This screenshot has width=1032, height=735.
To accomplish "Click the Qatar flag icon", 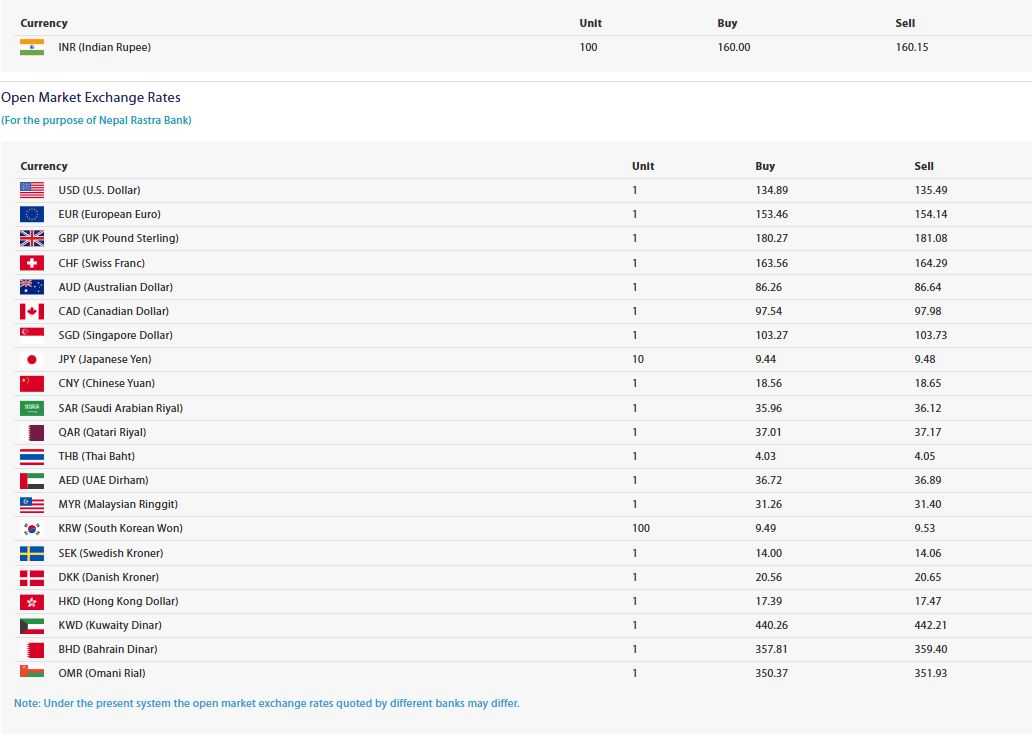I will pyautogui.click(x=32, y=432).
